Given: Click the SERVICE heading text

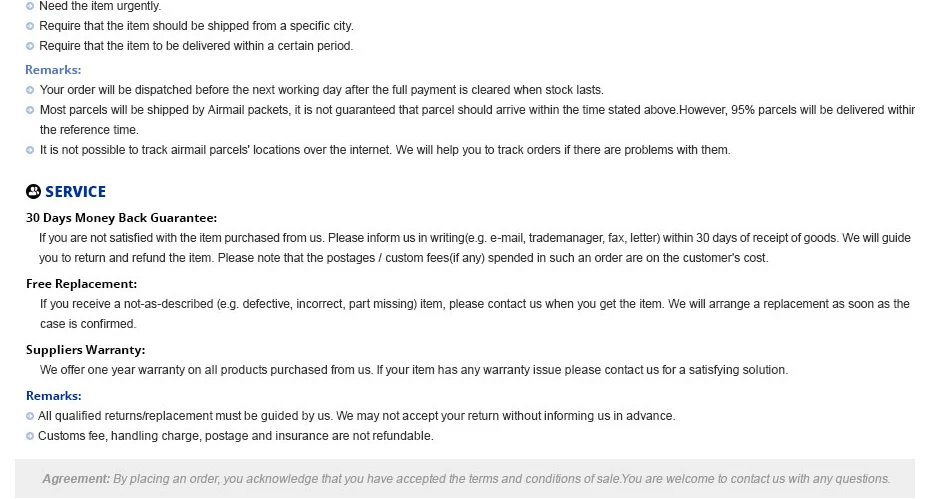Looking at the screenshot, I should tap(76, 192).
